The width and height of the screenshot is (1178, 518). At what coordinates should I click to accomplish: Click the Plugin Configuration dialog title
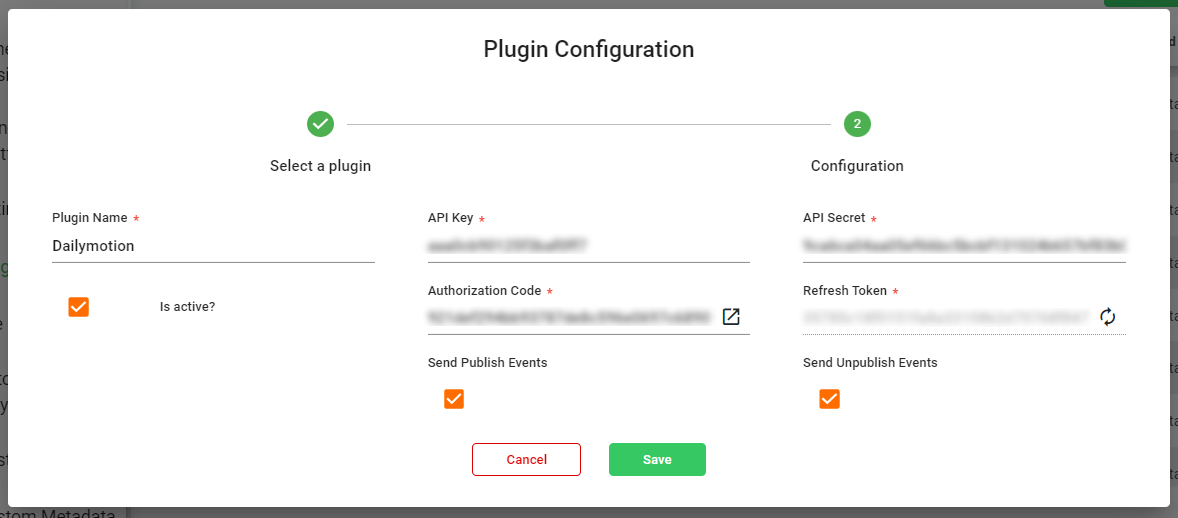pyautogui.click(x=589, y=49)
